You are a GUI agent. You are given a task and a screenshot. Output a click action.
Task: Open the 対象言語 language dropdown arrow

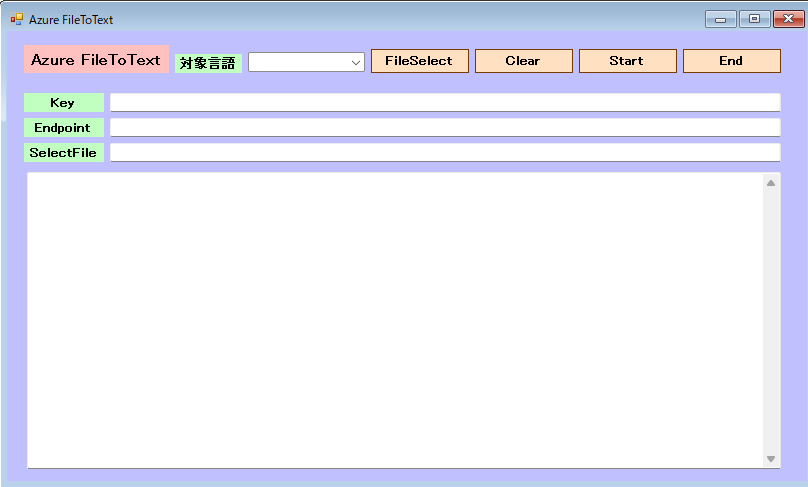pyautogui.click(x=356, y=62)
